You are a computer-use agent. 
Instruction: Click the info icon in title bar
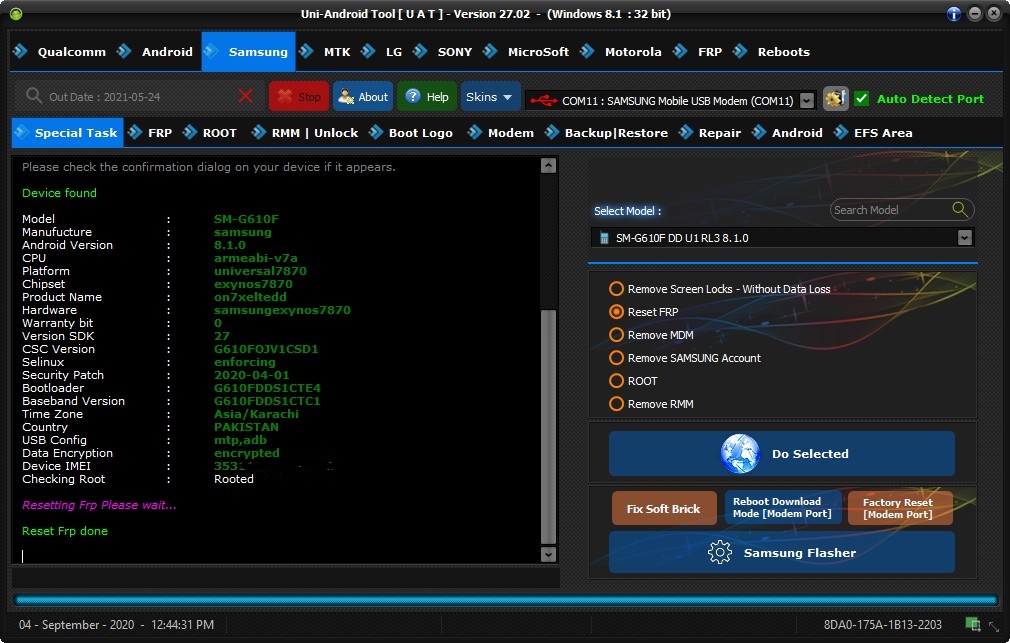coord(954,14)
